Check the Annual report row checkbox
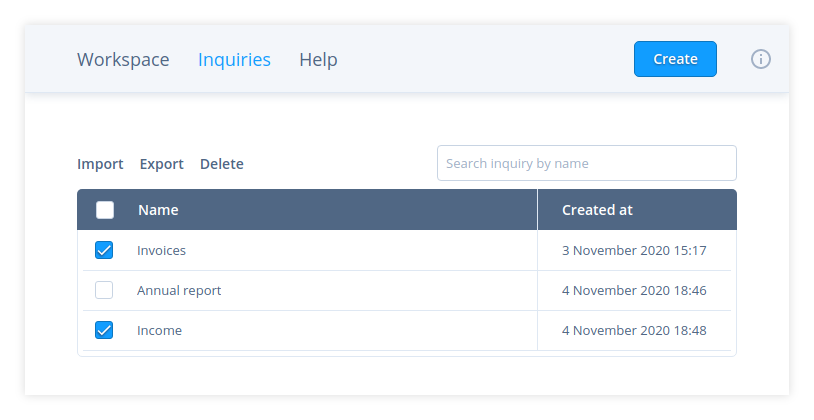The image size is (814, 420). (x=104, y=290)
